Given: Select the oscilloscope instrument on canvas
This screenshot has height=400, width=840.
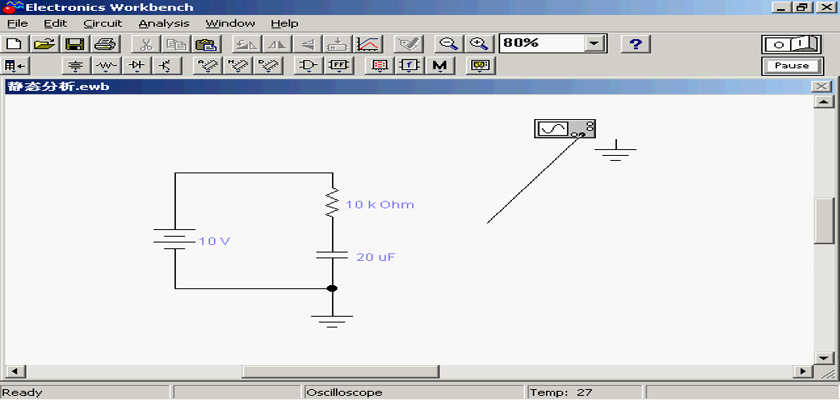Looking at the screenshot, I should point(565,129).
